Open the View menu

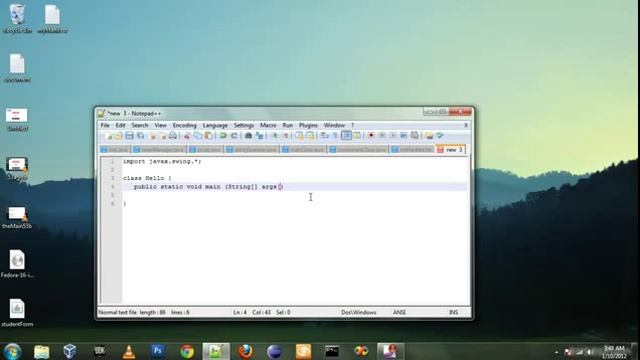click(x=160, y=125)
